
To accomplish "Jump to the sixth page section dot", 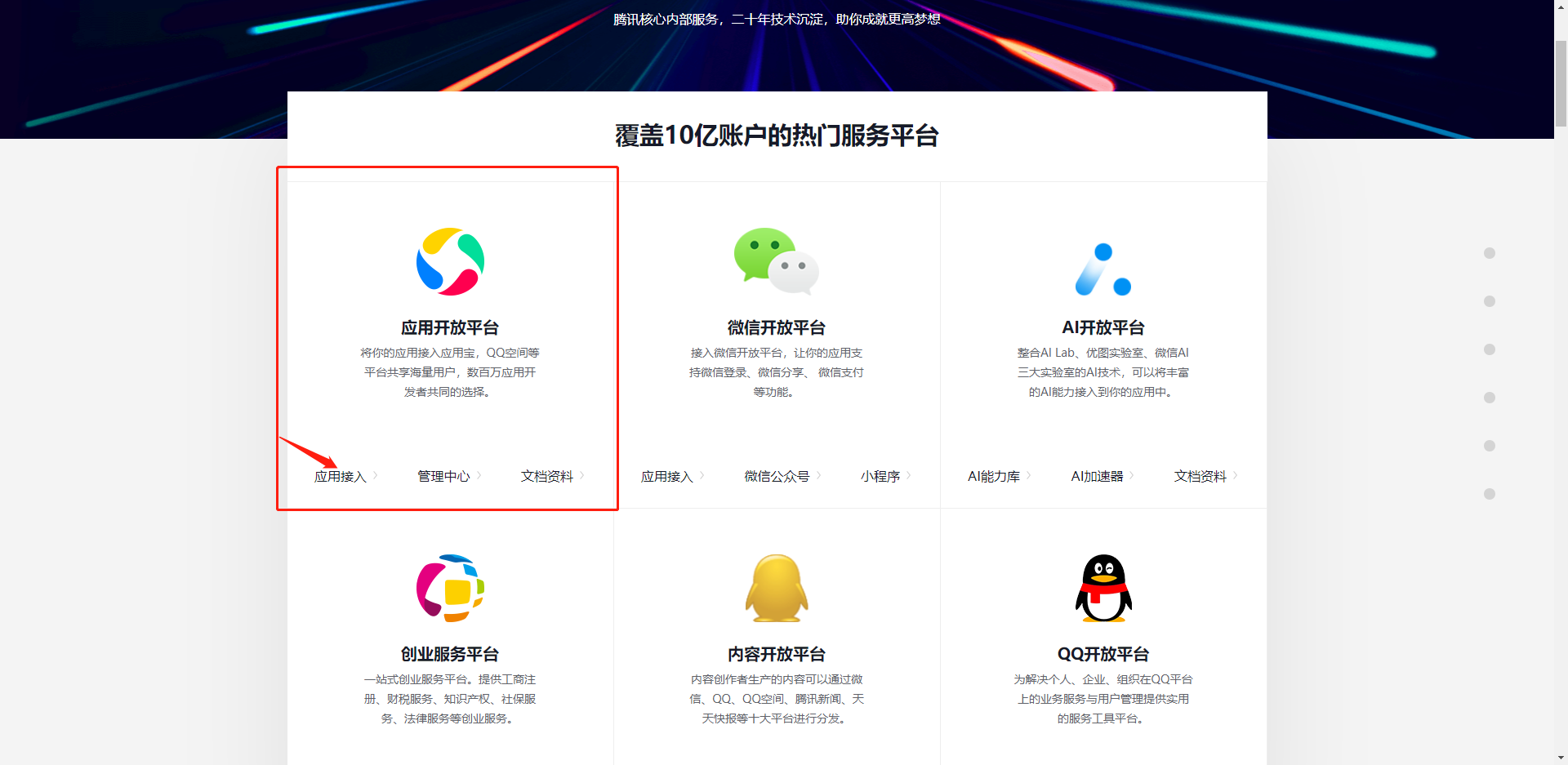I will (x=1490, y=494).
